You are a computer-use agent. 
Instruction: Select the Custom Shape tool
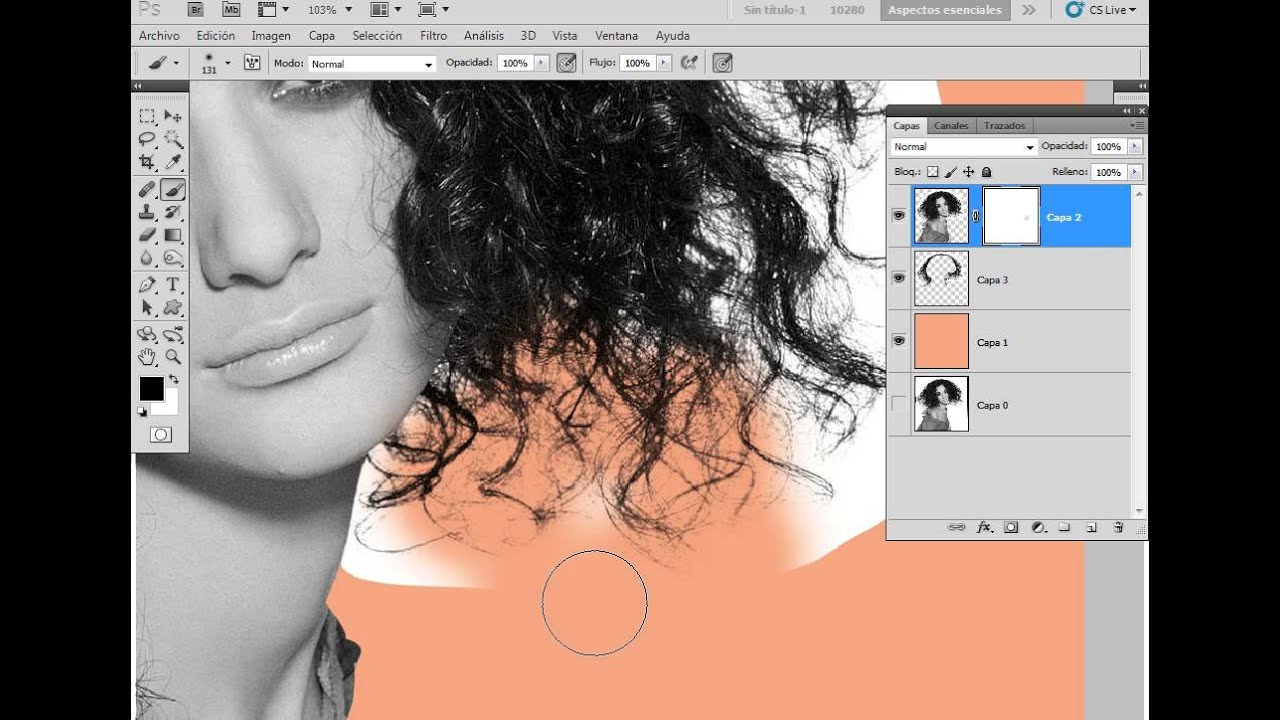(x=173, y=307)
